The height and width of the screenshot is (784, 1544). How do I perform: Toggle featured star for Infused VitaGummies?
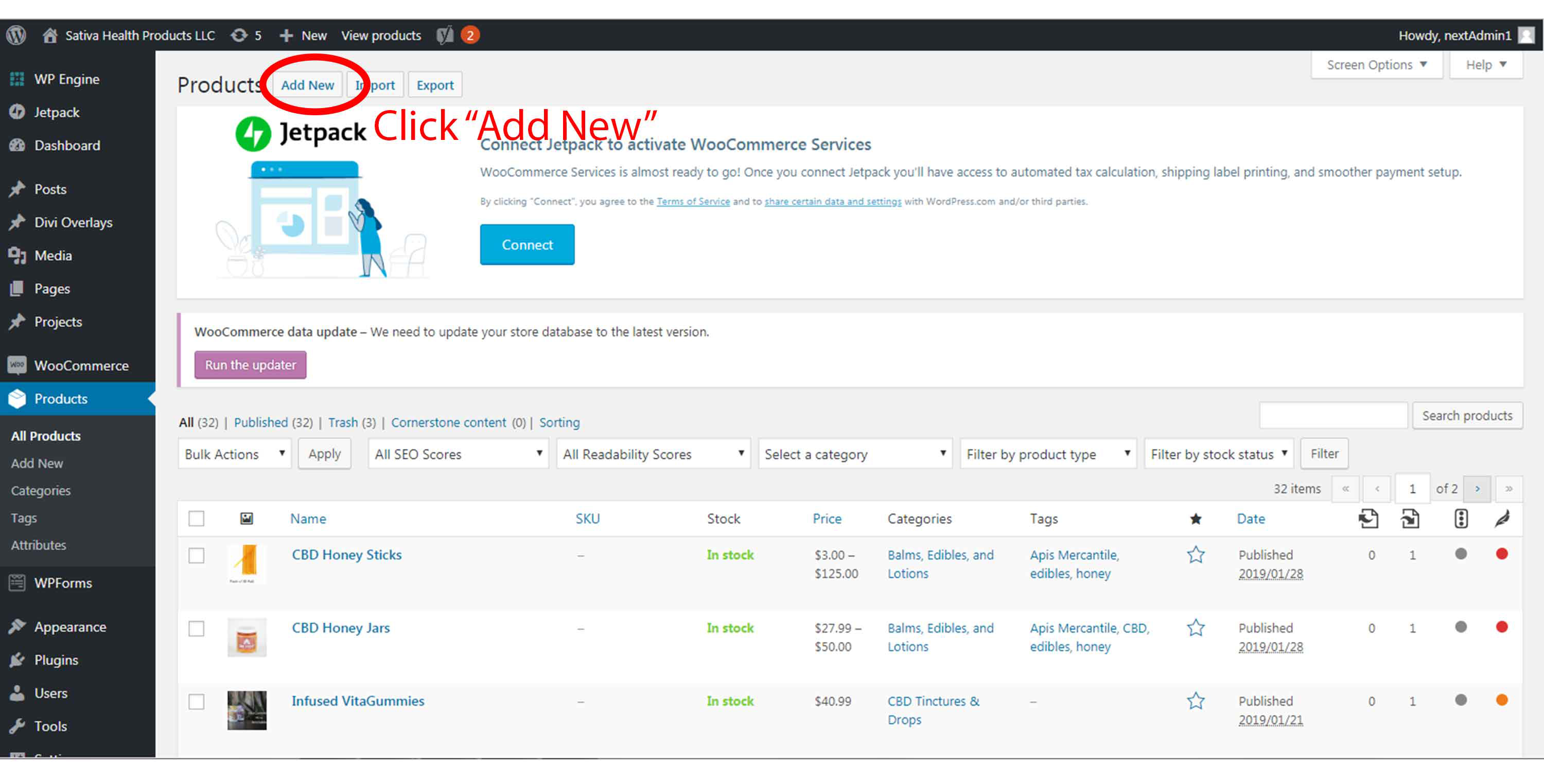point(1196,701)
